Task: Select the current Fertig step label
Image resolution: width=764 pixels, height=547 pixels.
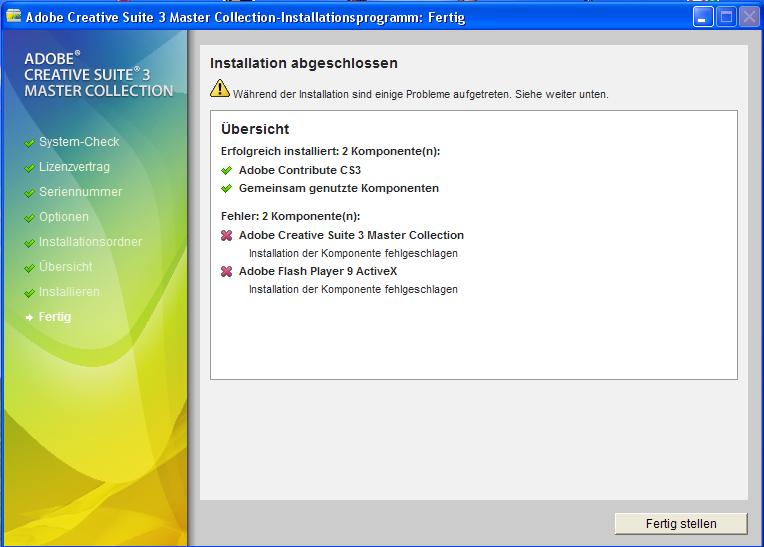Action: pos(55,317)
